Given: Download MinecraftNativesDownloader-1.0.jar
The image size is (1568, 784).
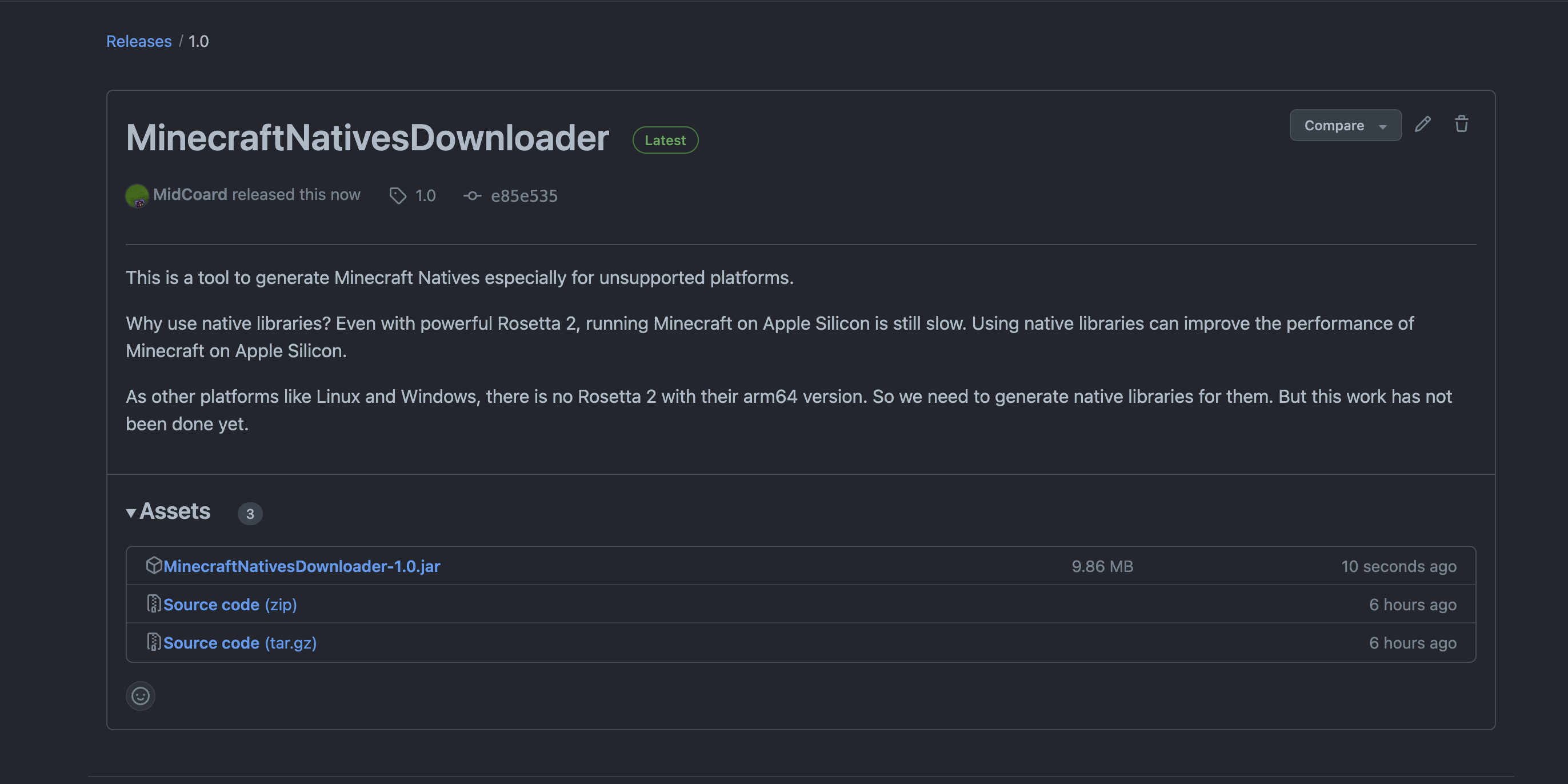Looking at the screenshot, I should click(x=301, y=566).
